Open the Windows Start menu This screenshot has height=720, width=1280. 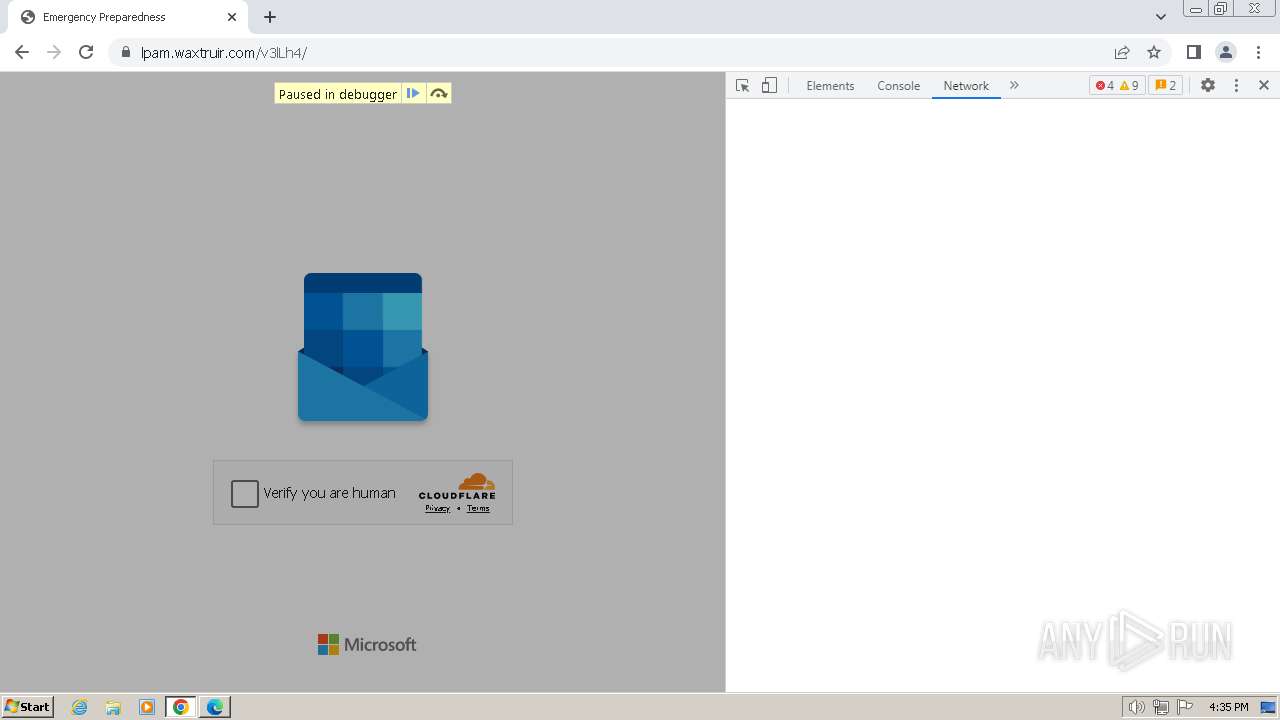pos(28,707)
